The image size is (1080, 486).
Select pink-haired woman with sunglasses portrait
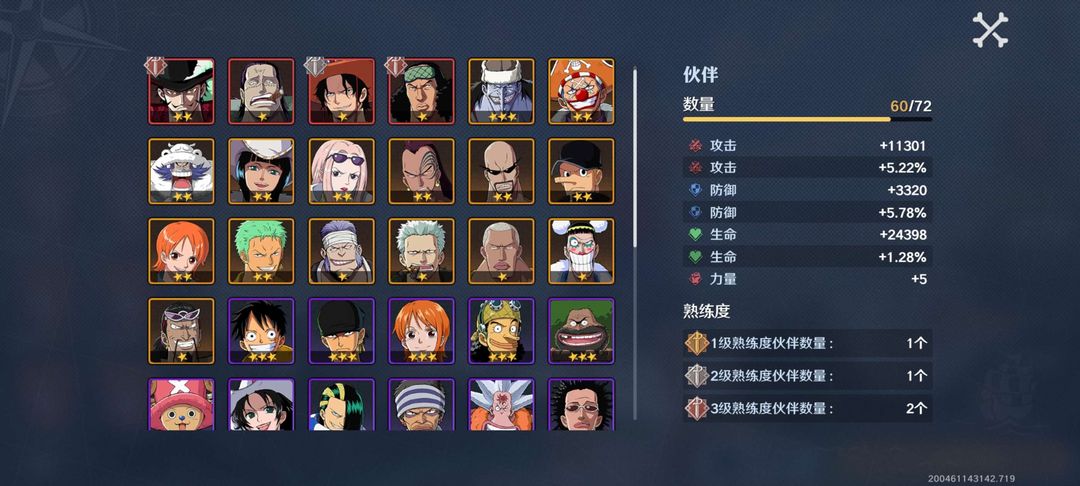tap(342, 171)
